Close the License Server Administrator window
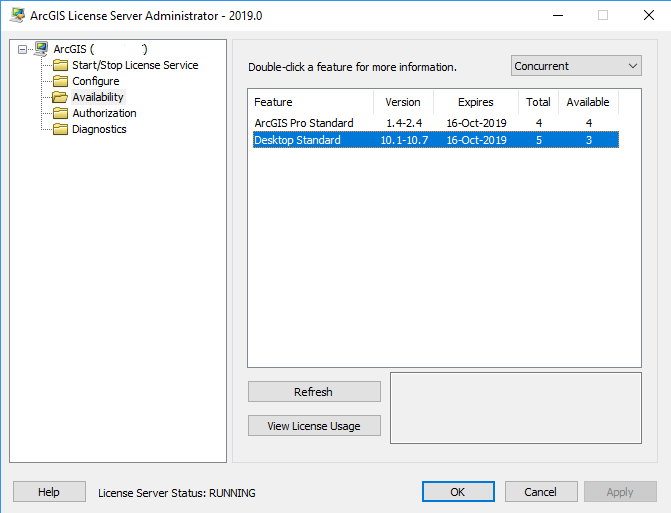Screen dimensions: 671x513 [649, 15]
